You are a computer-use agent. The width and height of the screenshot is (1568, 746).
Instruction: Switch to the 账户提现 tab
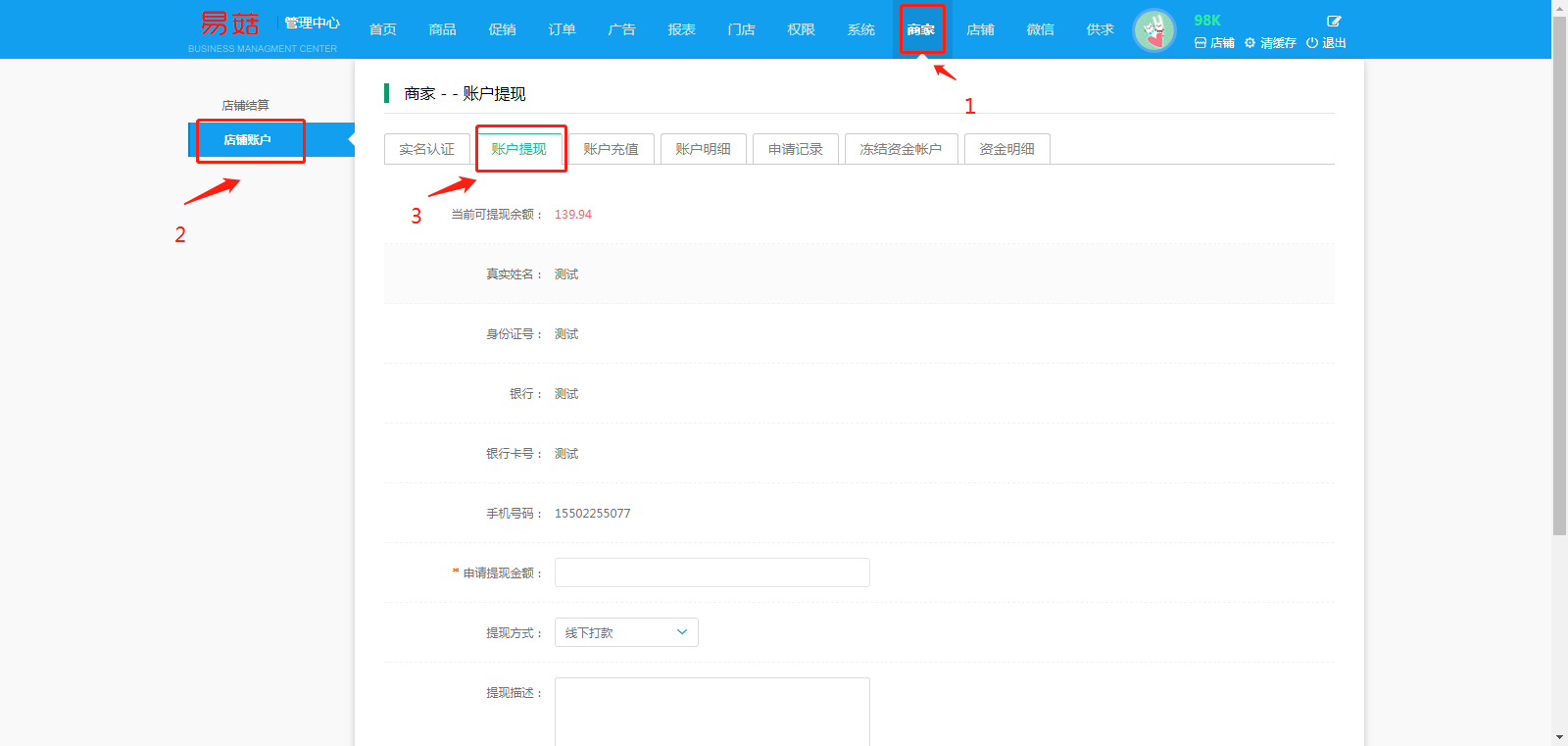point(519,149)
